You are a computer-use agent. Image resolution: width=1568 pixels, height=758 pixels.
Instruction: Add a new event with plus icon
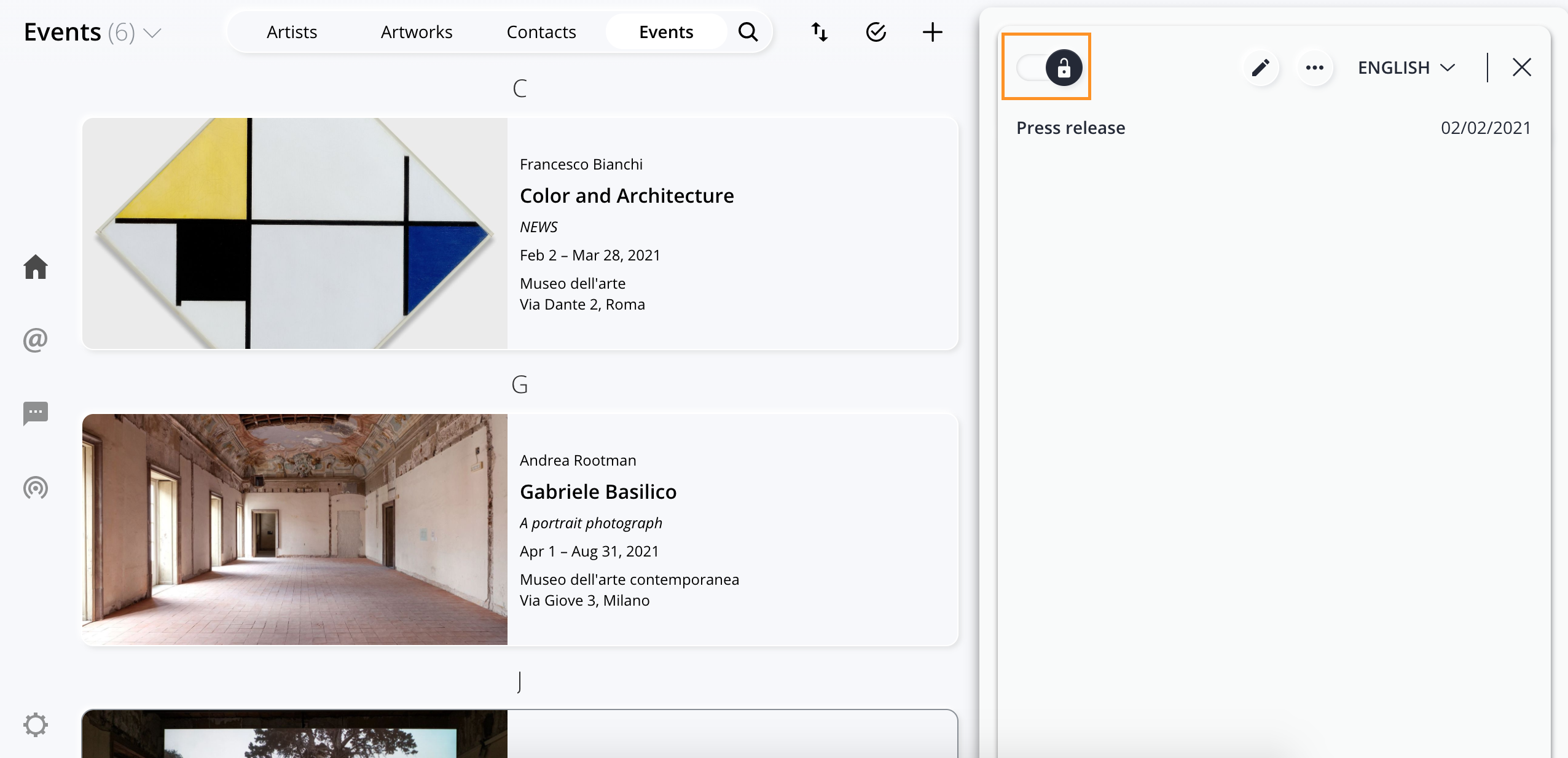[x=932, y=32]
